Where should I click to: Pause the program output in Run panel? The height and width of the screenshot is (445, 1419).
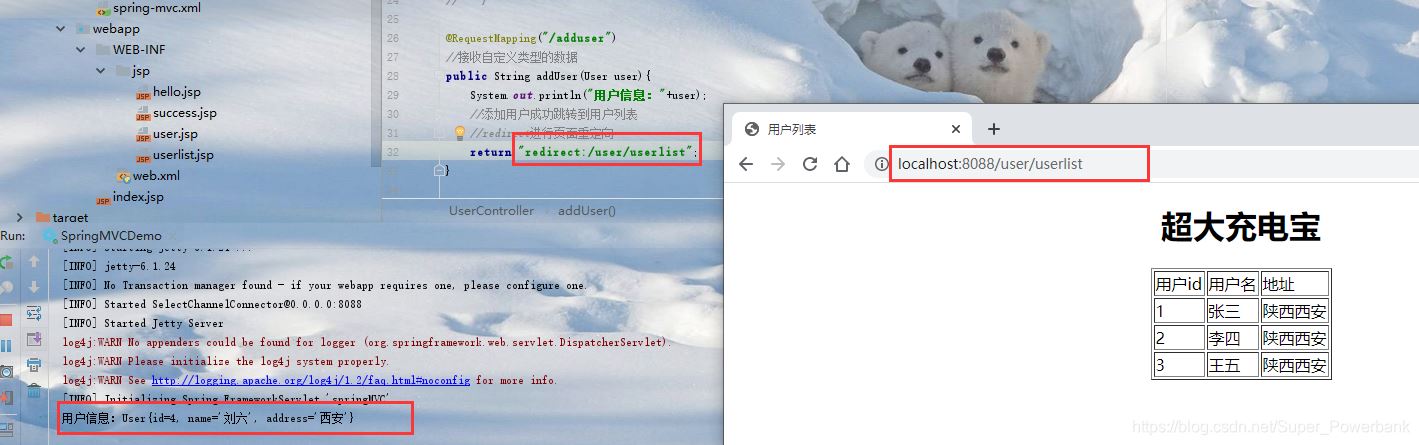tap(6, 345)
